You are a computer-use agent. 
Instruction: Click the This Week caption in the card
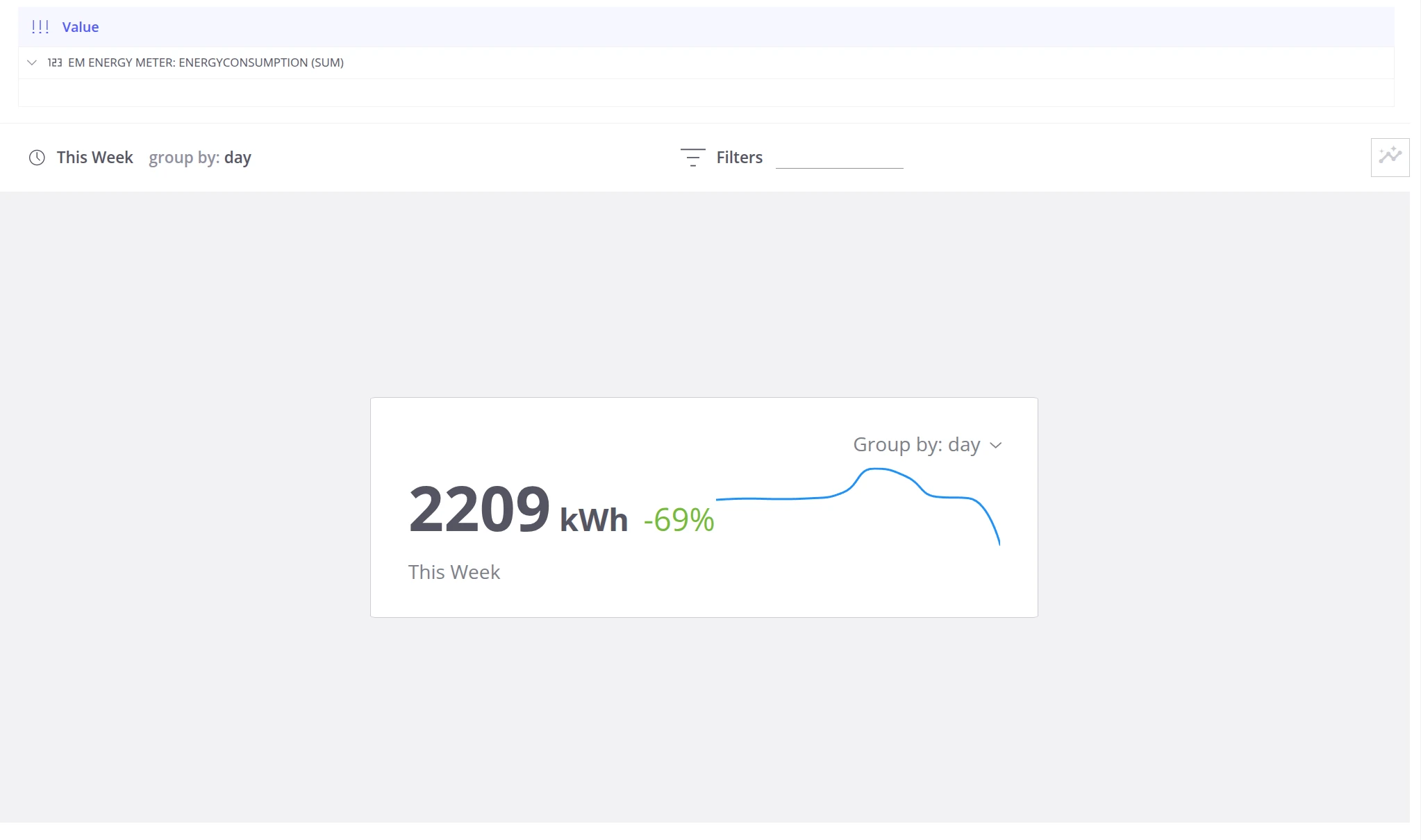tap(454, 572)
